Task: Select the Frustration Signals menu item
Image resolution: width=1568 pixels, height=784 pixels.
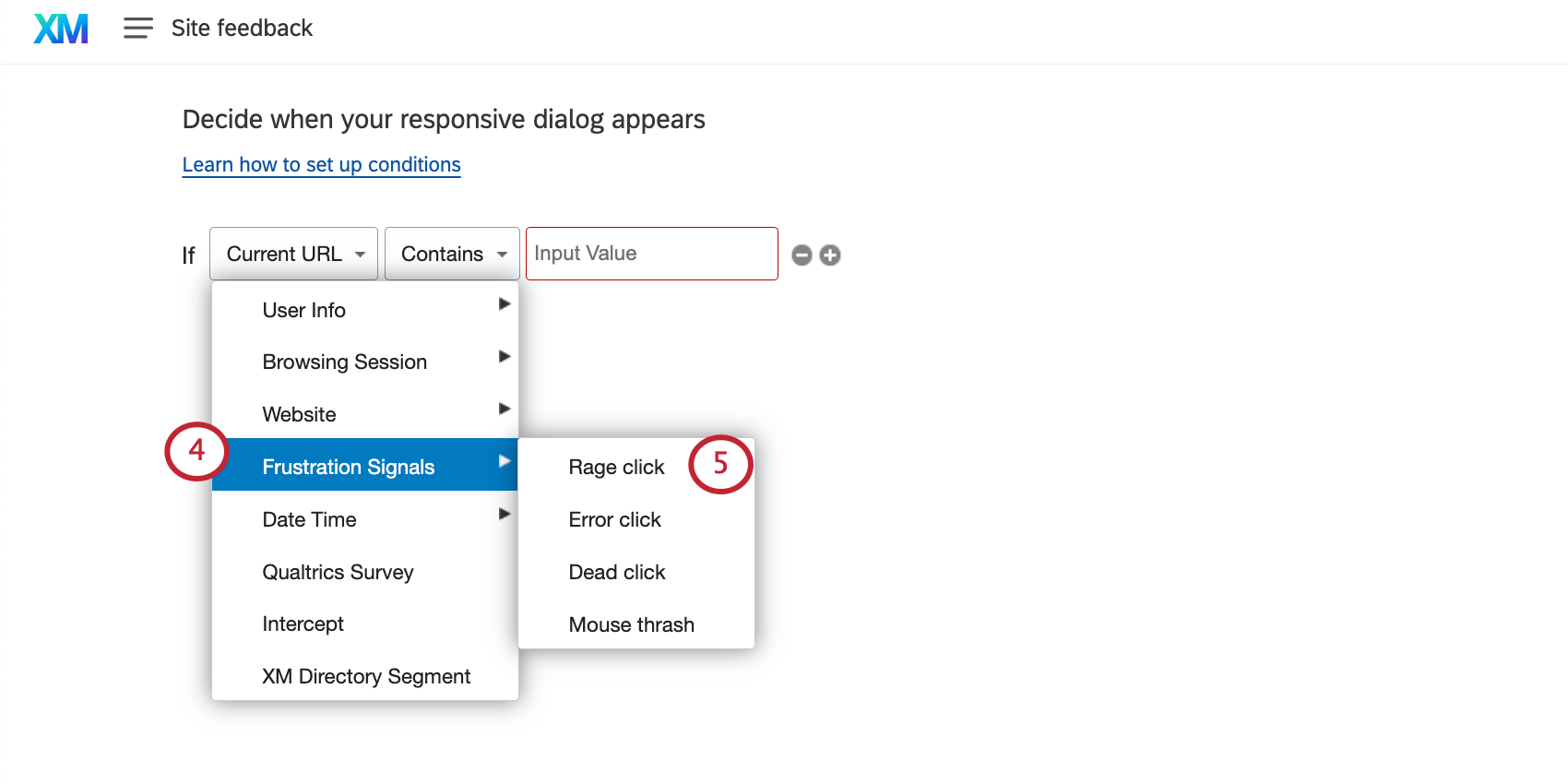Action: (x=364, y=465)
